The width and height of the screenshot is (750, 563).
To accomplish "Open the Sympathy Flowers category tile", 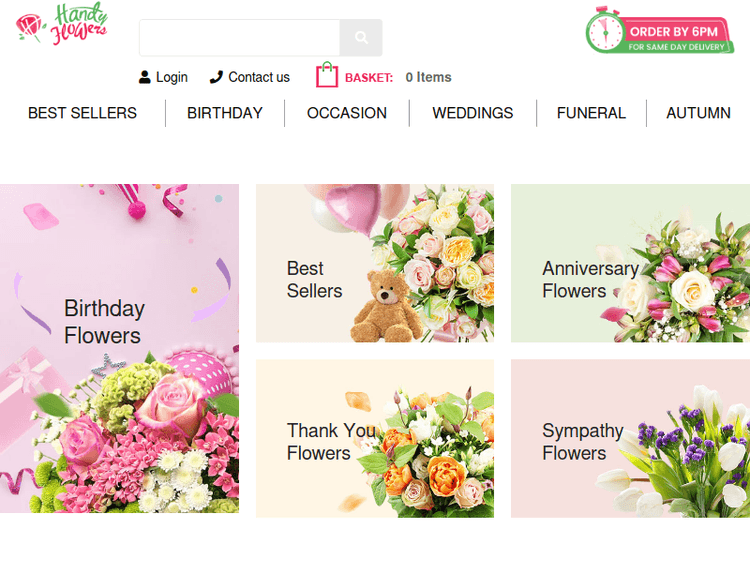I will [630, 438].
